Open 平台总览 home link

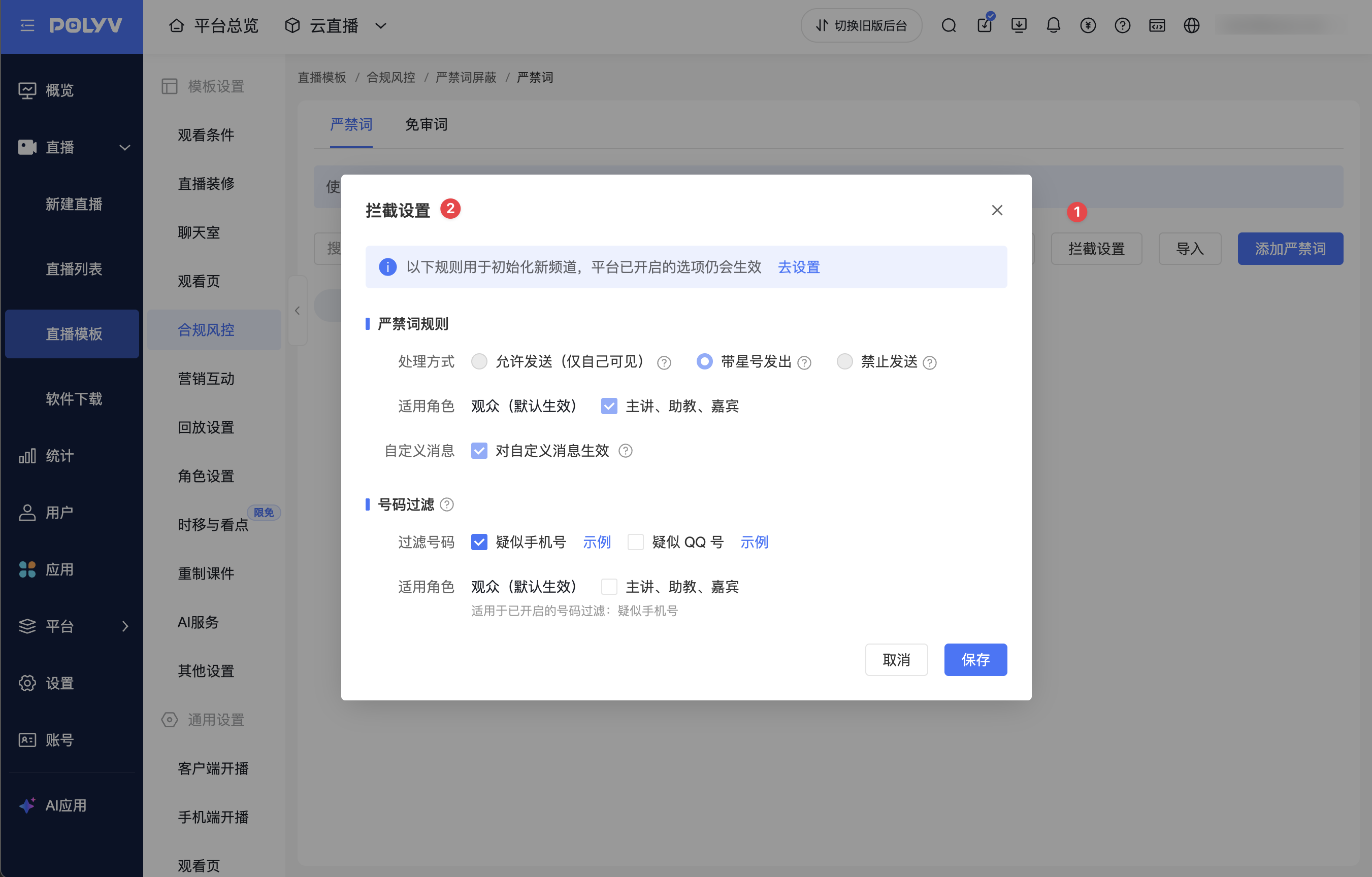click(x=214, y=25)
